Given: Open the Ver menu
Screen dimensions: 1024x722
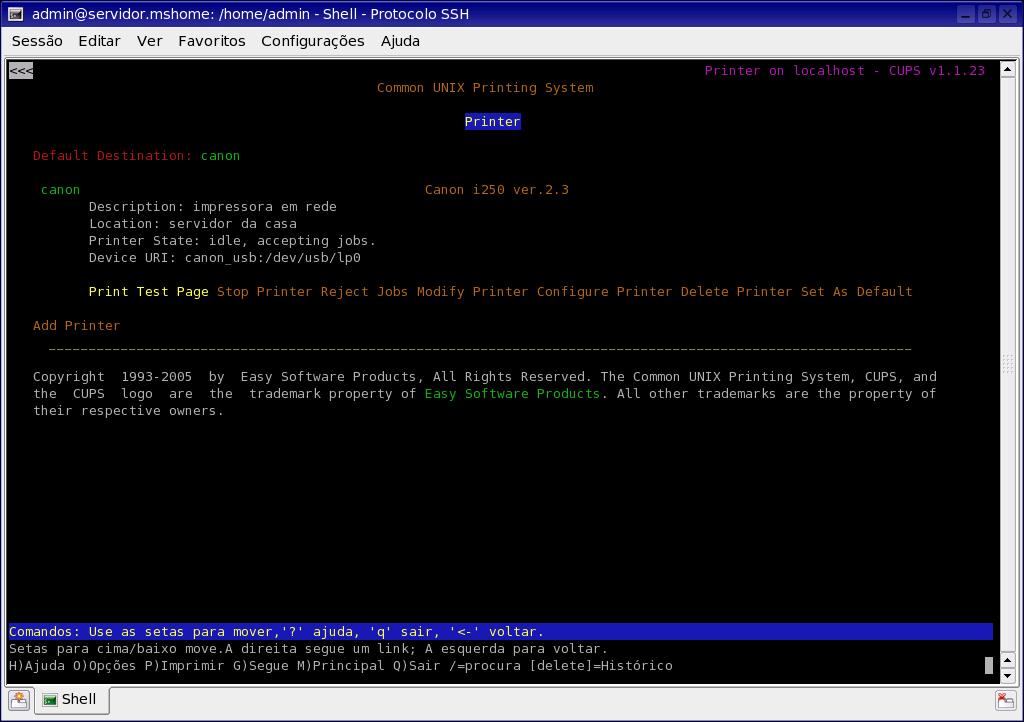Looking at the screenshot, I should [150, 41].
